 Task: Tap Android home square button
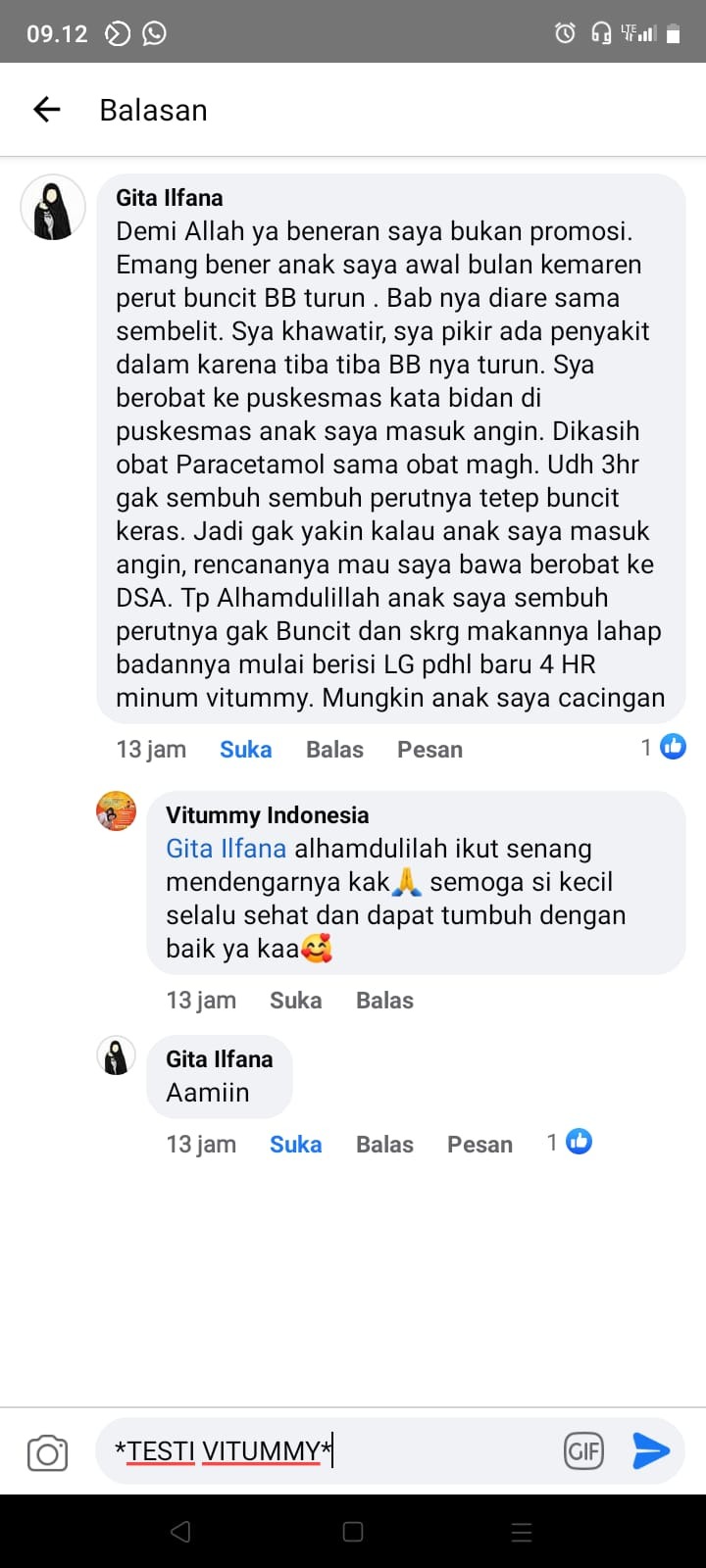(x=353, y=1532)
